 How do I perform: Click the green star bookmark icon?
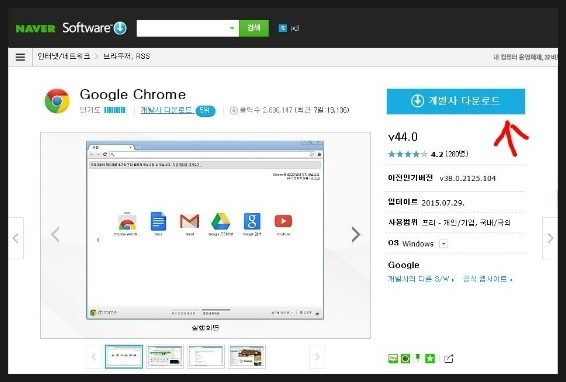430,359
